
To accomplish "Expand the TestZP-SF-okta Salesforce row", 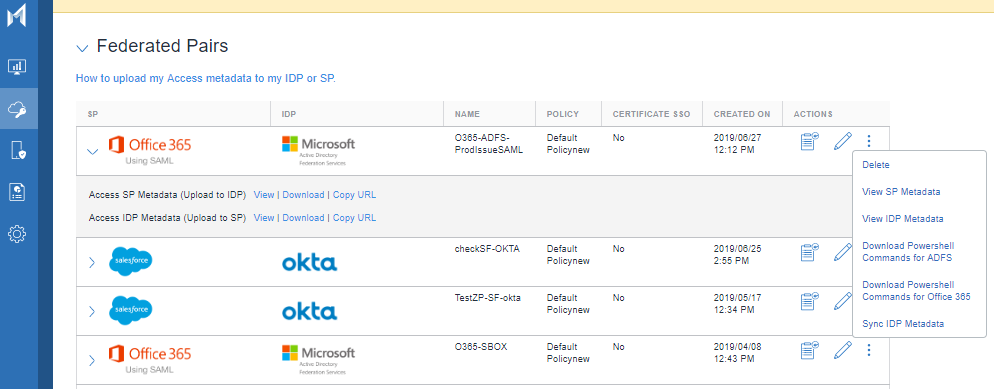I will coord(92,311).
